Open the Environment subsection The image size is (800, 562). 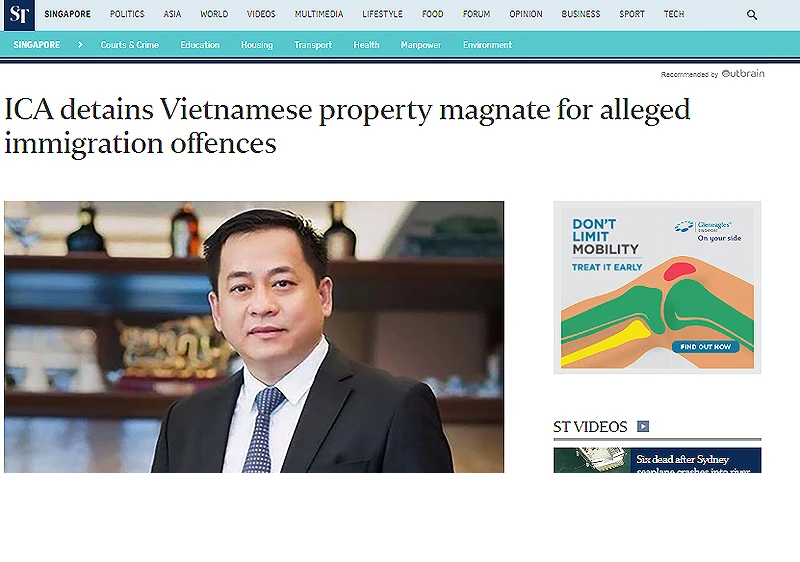coord(487,45)
